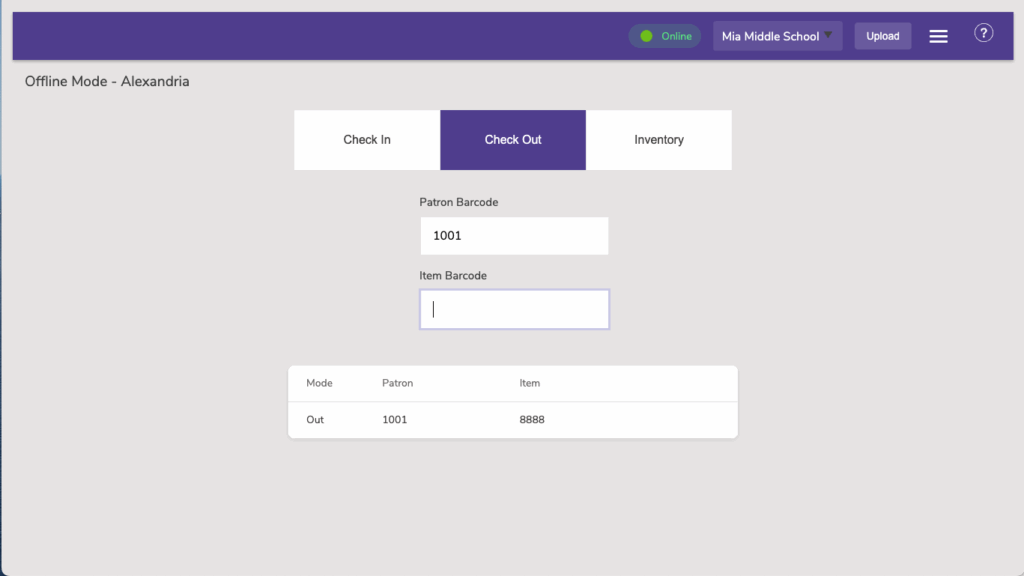Switch to the Check In tab
Viewport: 1024px width, 576px height.
point(367,140)
